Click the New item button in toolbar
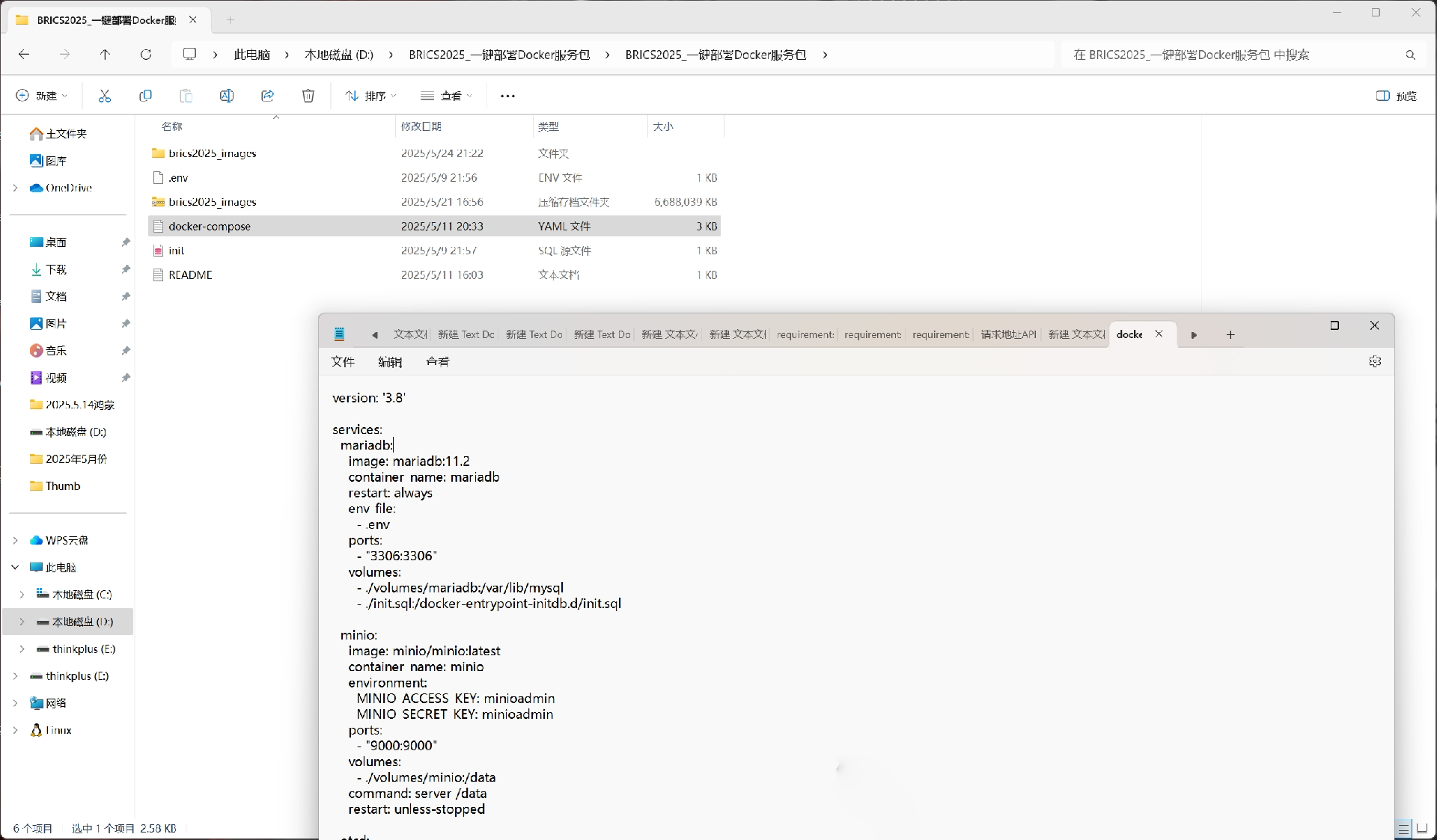 (x=42, y=96)
